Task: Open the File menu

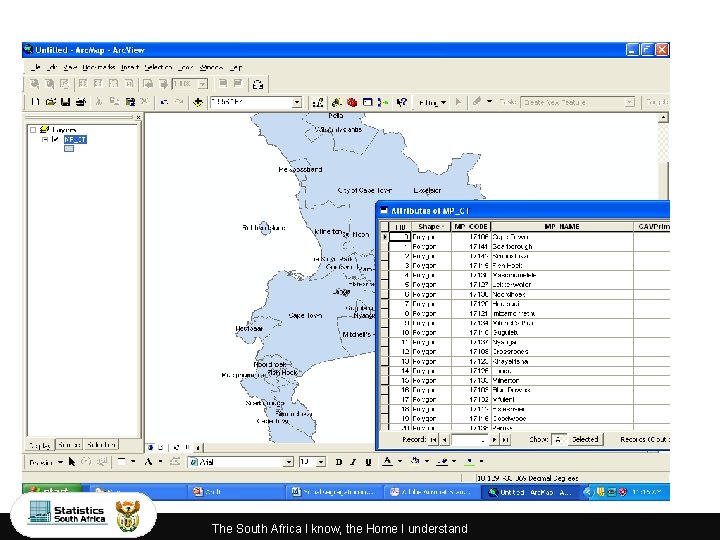Action: [x=35, y=68]
